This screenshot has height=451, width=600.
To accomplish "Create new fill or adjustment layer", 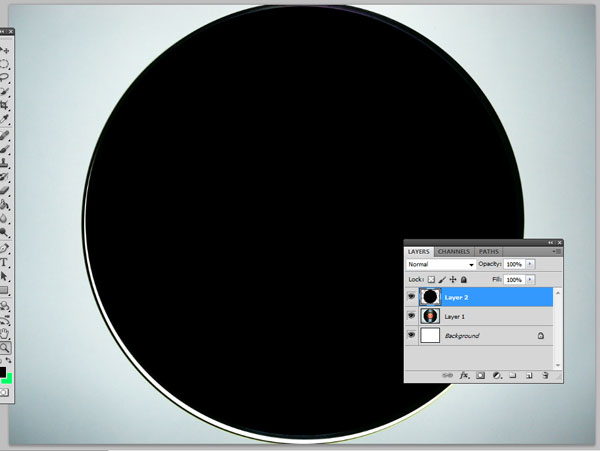I will pyautogui.click(x=497, y=376).
